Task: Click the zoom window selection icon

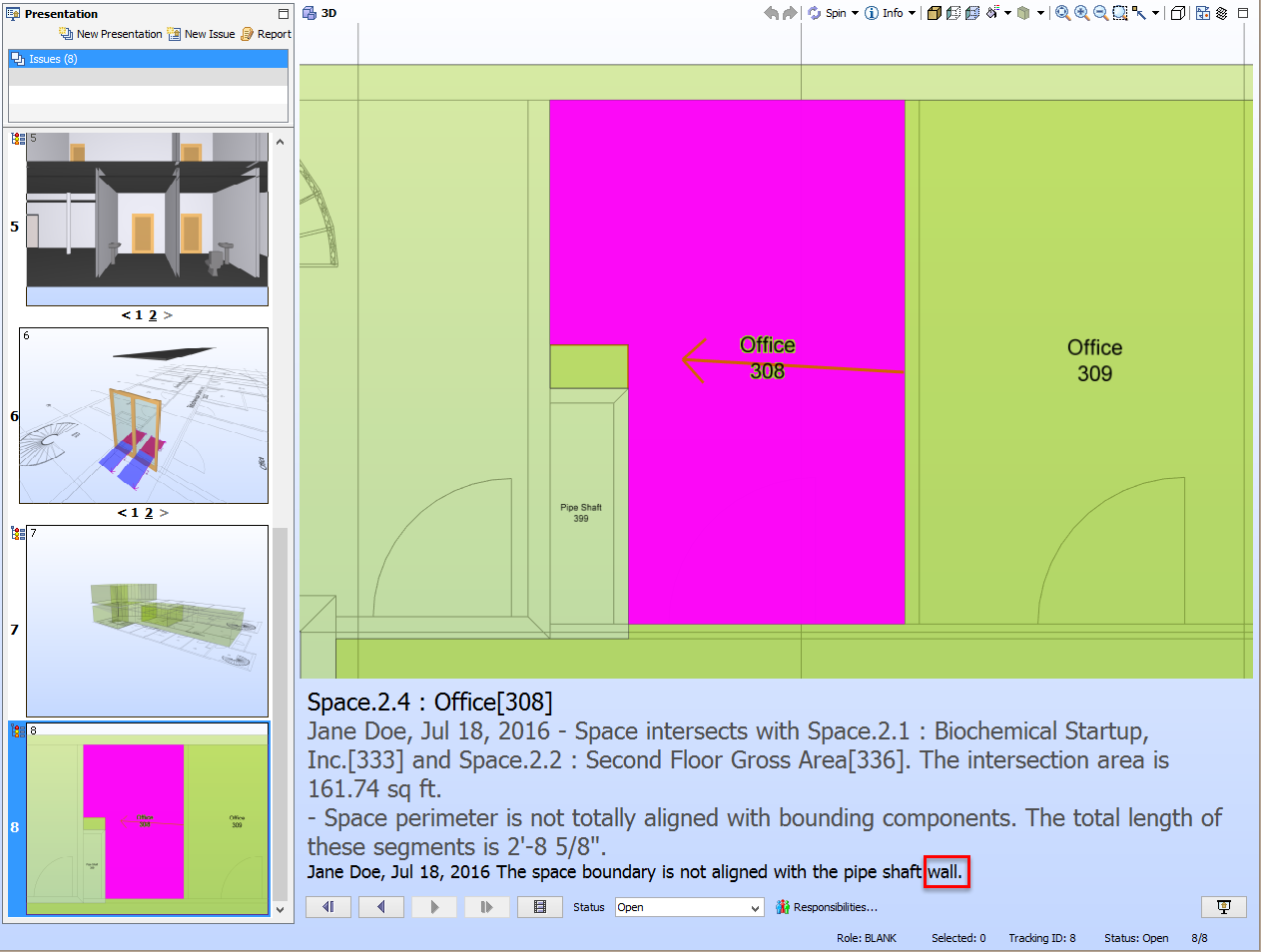Action: 1119,13
